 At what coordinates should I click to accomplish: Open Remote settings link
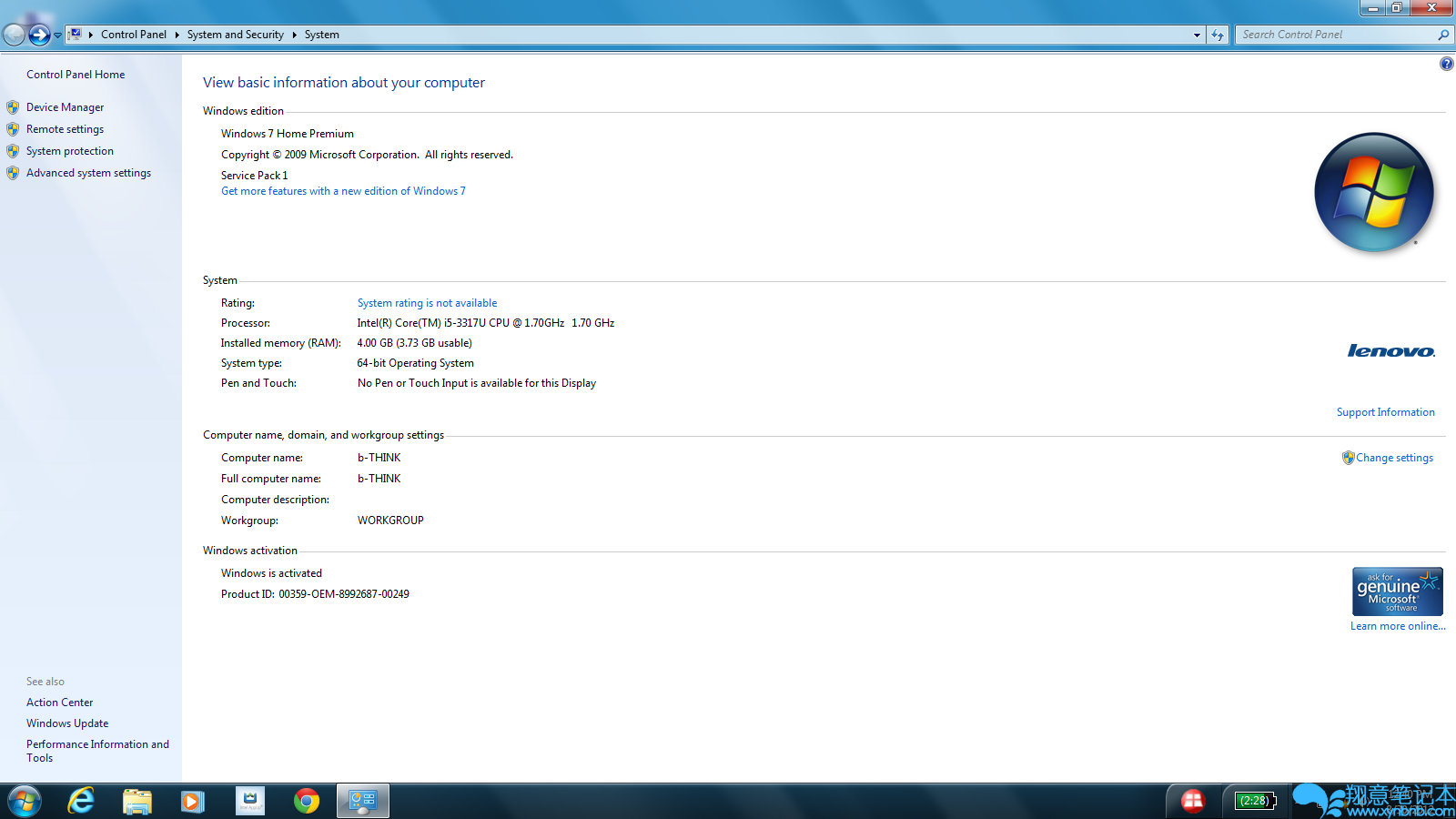[65, 129]
